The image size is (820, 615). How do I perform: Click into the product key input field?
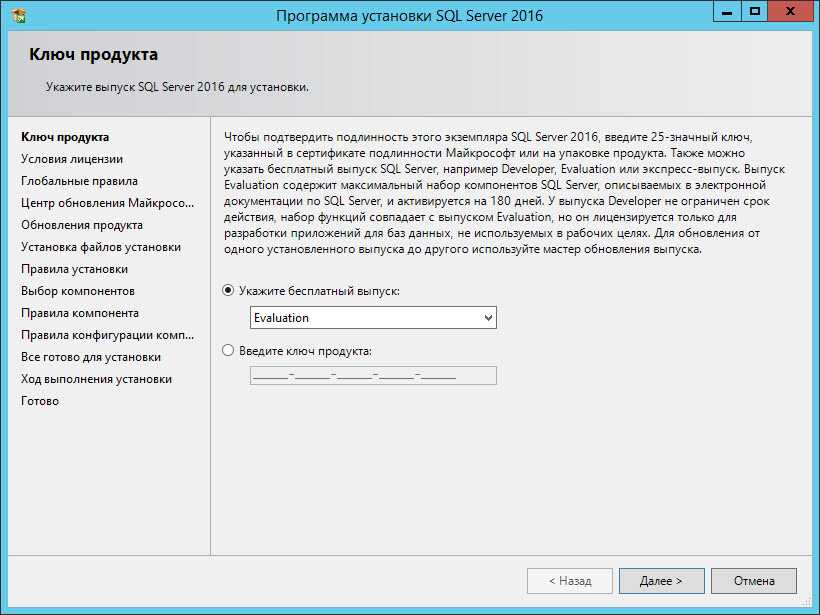coord(372,376)
